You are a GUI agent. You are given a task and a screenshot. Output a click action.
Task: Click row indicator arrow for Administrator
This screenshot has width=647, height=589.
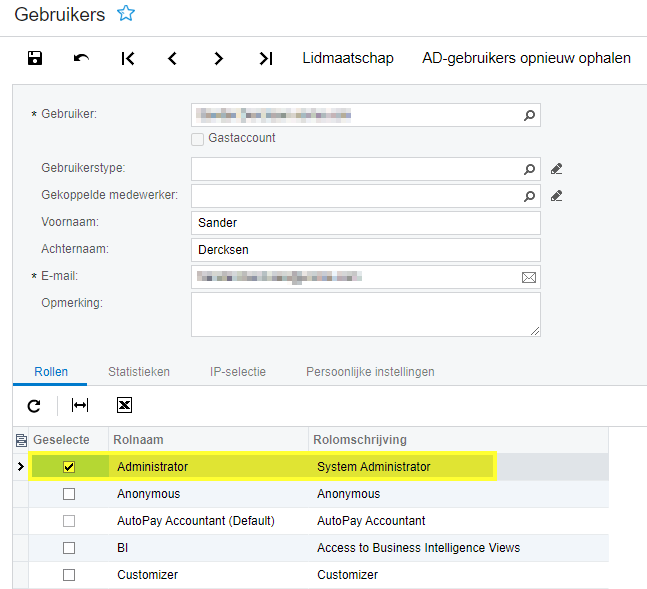(x=21, y=467)
